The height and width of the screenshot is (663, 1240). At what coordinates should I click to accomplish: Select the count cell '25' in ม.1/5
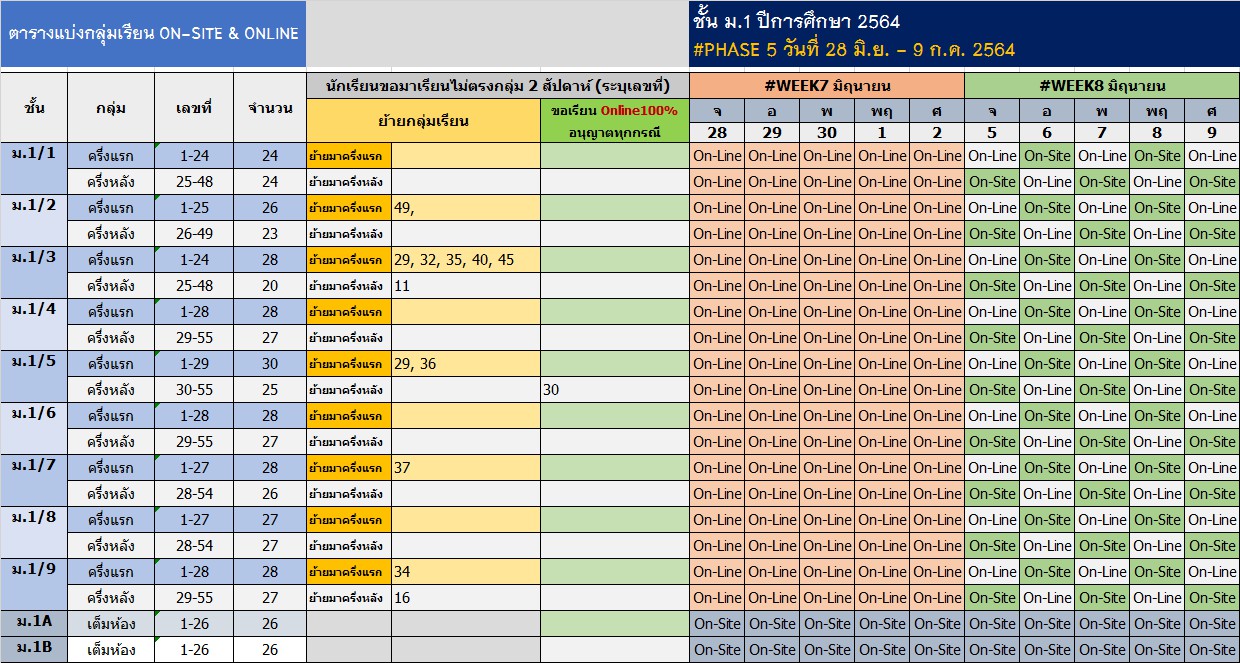pos(270,390)
